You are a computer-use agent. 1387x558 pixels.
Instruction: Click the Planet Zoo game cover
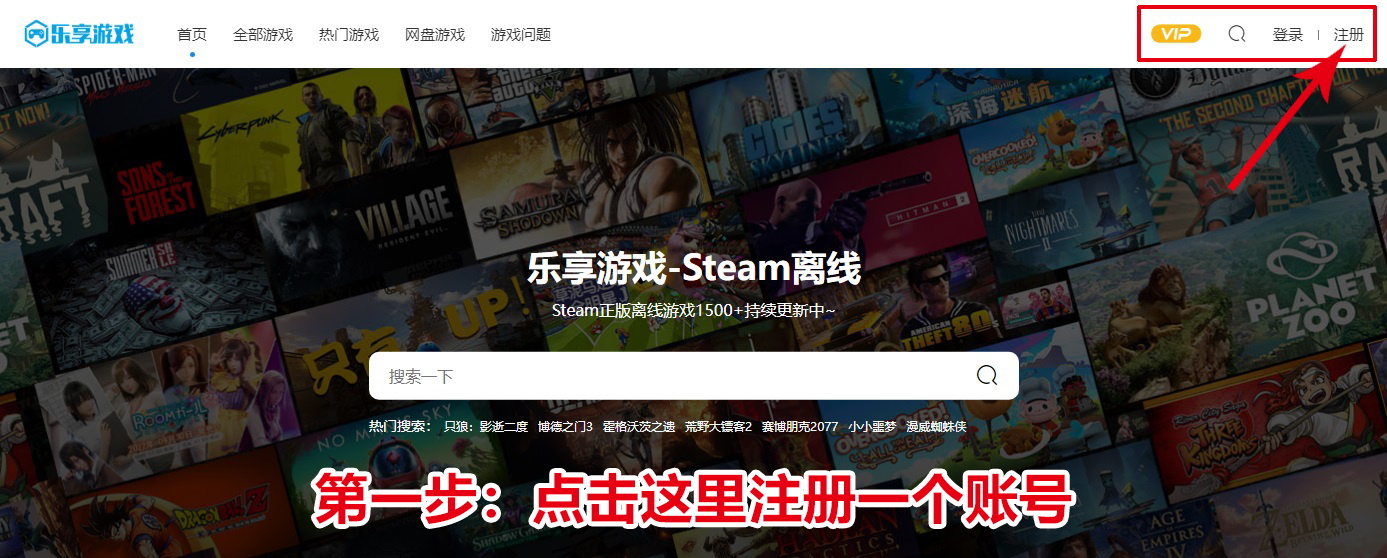click(1310, 290)
